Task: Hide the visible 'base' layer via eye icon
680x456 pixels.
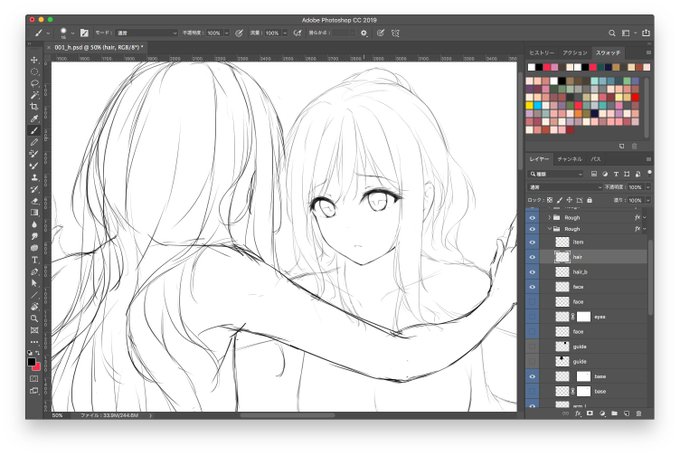Action: click(x=532, y=377)
